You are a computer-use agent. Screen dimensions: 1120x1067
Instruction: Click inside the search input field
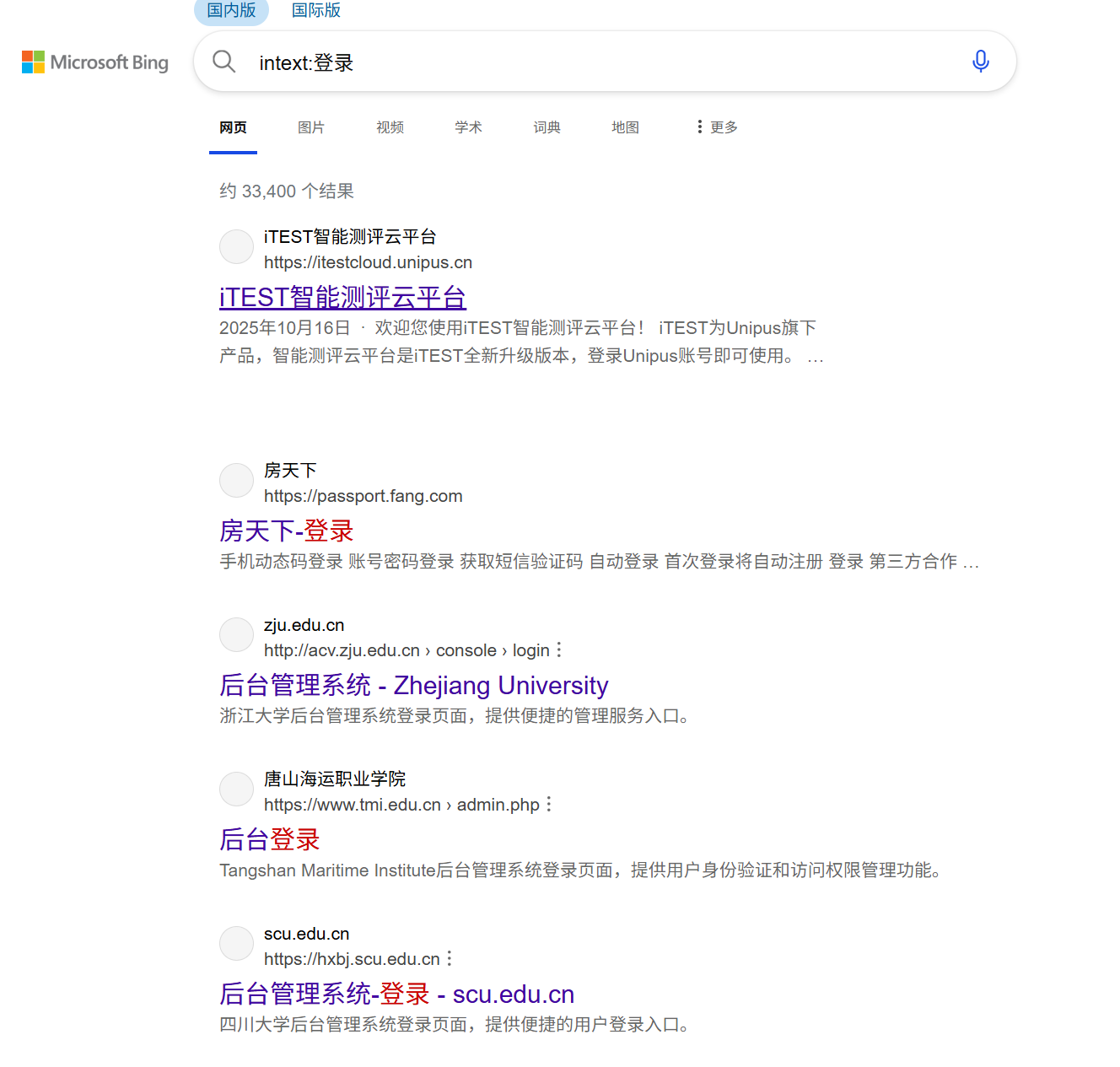tap(506, 61)
